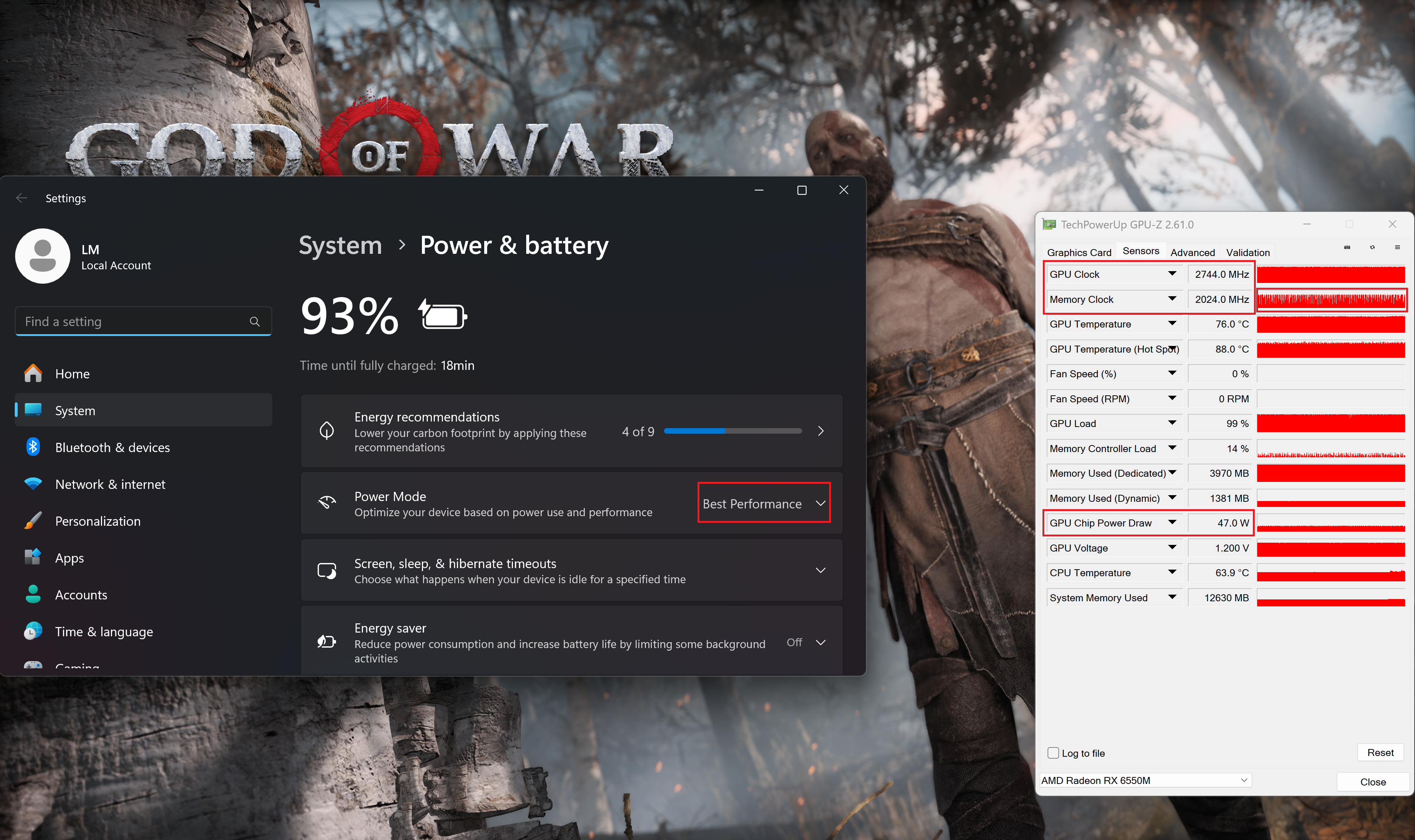Open the GPU Load sensor dropdown arrow
This screenshot has height=840, width=1415.
[1172, 423]
